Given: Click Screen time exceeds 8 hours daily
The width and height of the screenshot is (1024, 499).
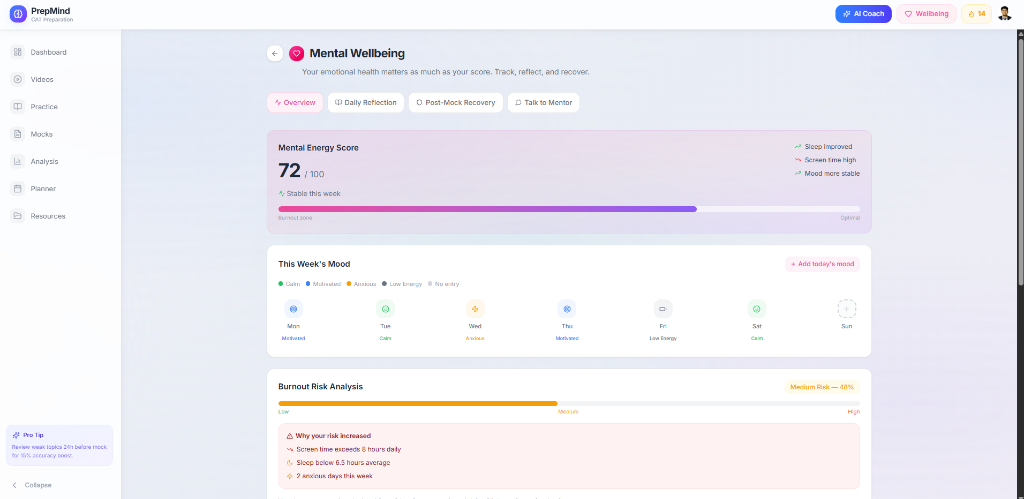Looking at the screenshot, I should click(x=344, y=449).
